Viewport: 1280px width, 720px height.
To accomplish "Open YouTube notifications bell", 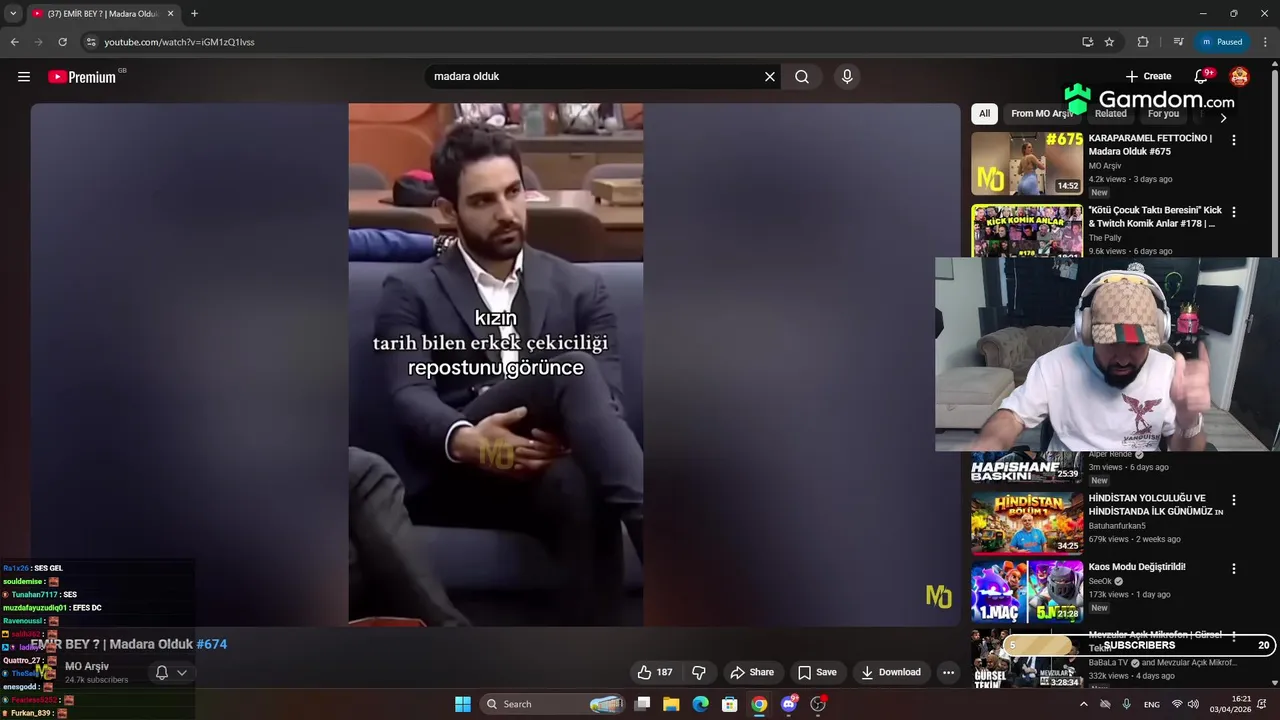I will 1202,76.
